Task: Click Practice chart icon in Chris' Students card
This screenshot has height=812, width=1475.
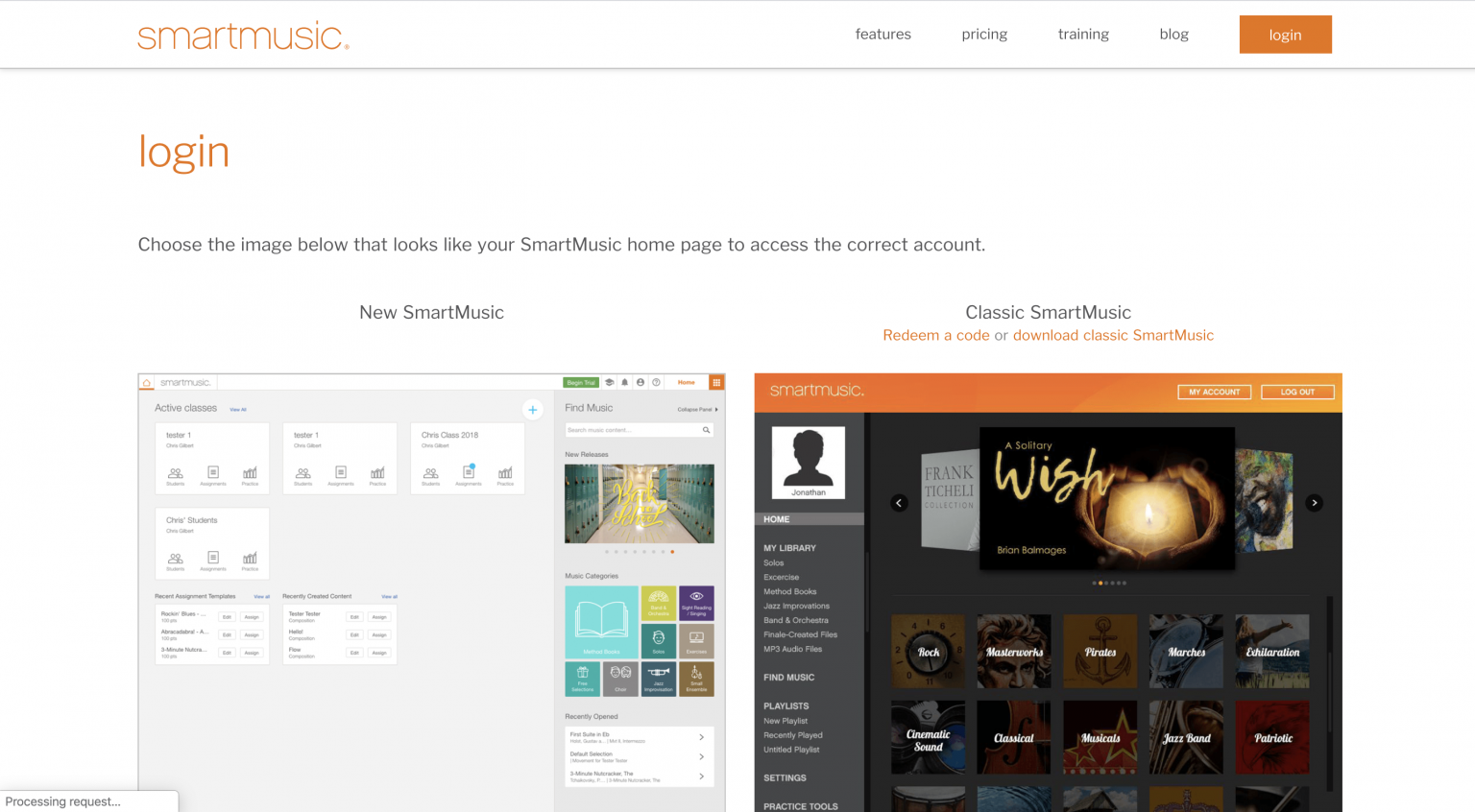Action: click(250, 560)
